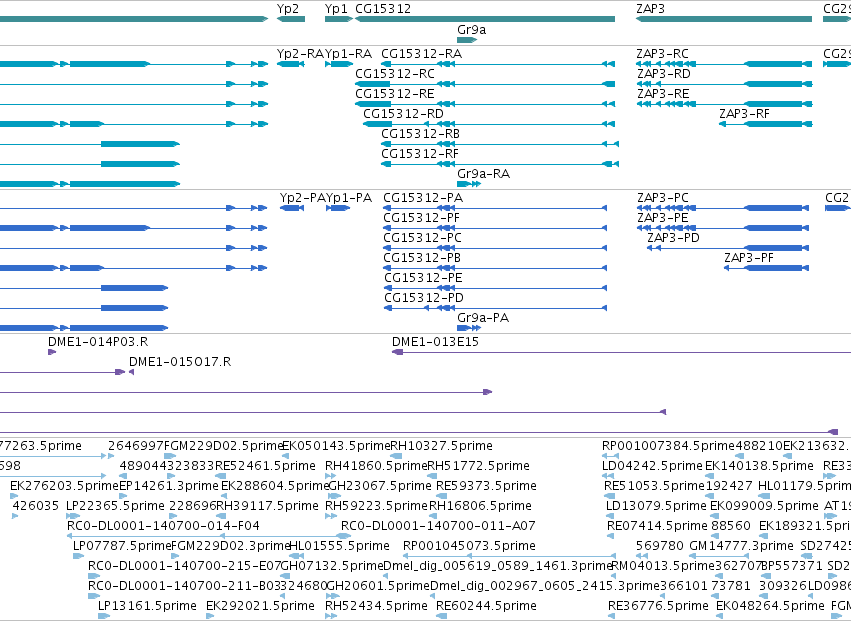Click EST label LP07787.5prime
The height and width of the screenshot is (621, 851).
[x=122, y=546]
